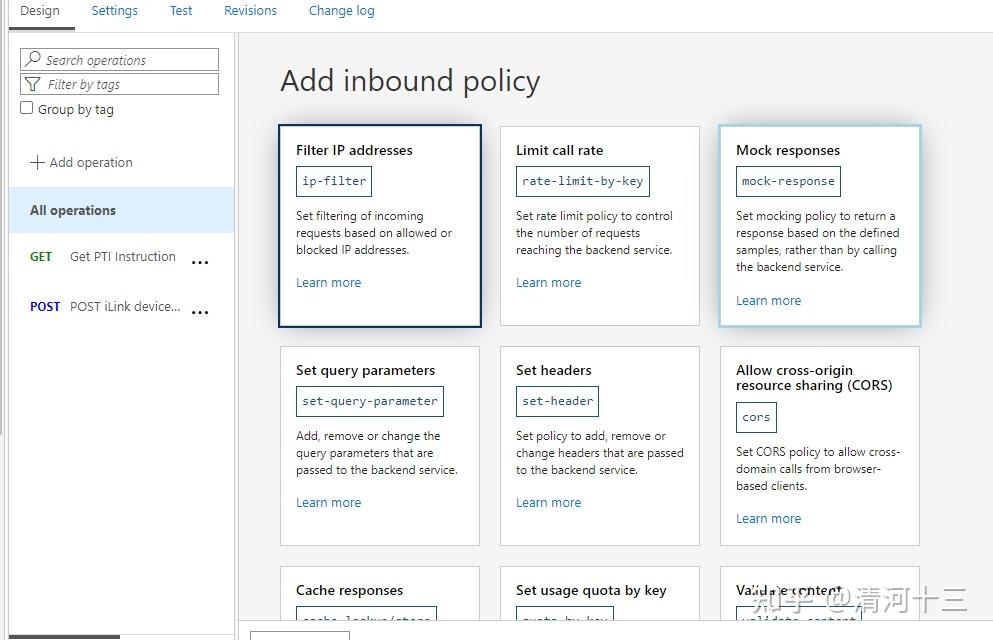Type in the Search operations field

tap(128, 60)
